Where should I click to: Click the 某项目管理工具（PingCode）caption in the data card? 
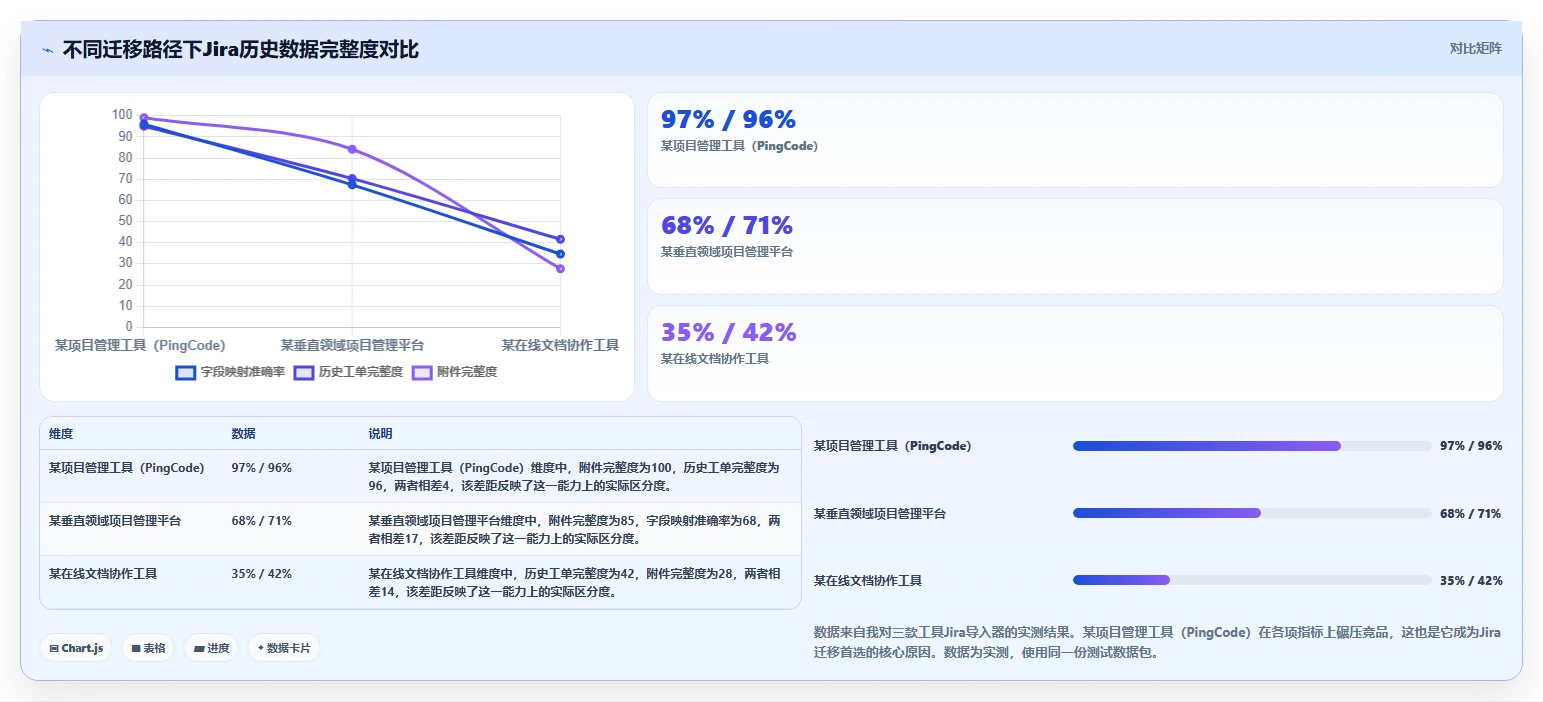[739, 145]
